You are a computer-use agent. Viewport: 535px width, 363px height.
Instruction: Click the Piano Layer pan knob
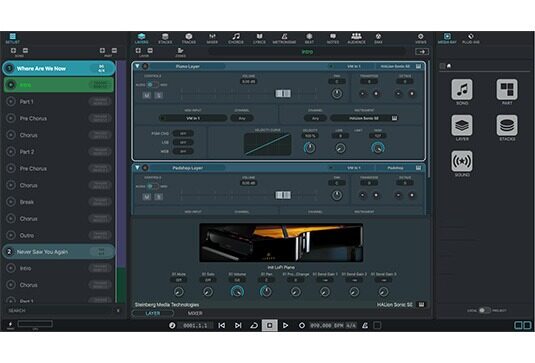337,93
